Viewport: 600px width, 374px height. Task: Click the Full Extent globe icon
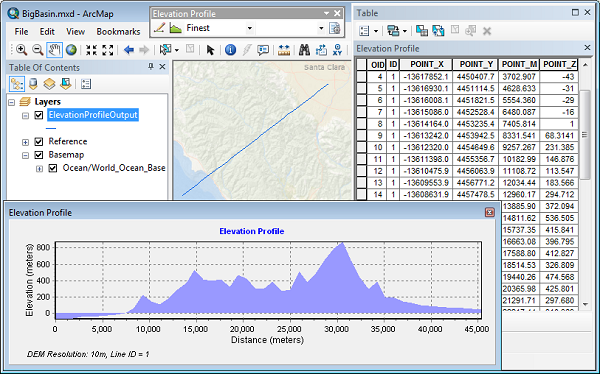(71, 50)
